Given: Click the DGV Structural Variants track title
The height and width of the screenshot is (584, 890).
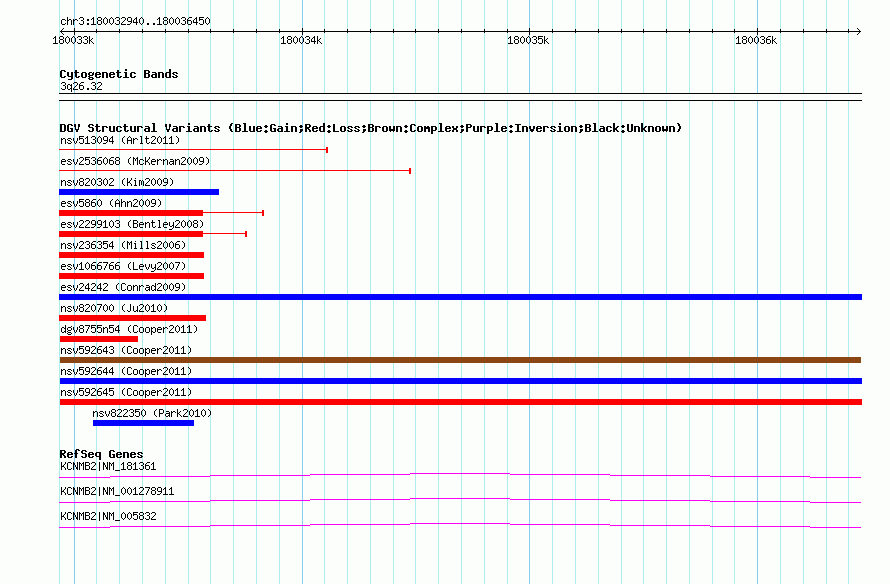Looking at the screenshot, I should [371, 128].
